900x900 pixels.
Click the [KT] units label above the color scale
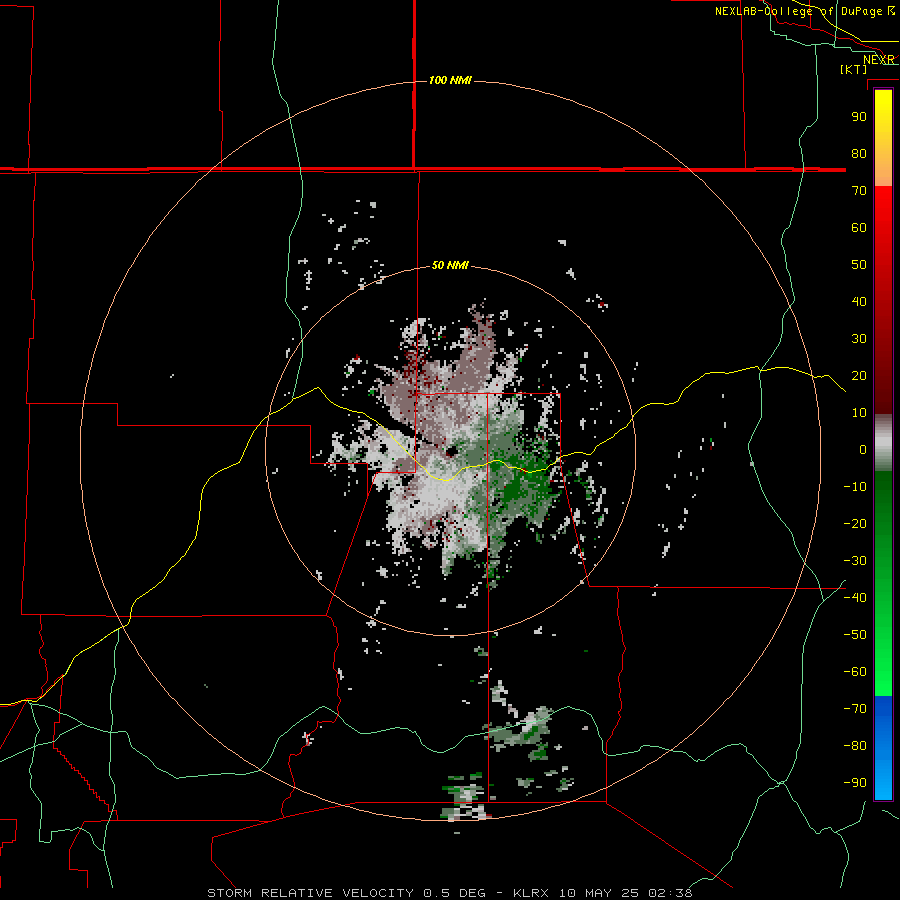[x=854, y=69]
